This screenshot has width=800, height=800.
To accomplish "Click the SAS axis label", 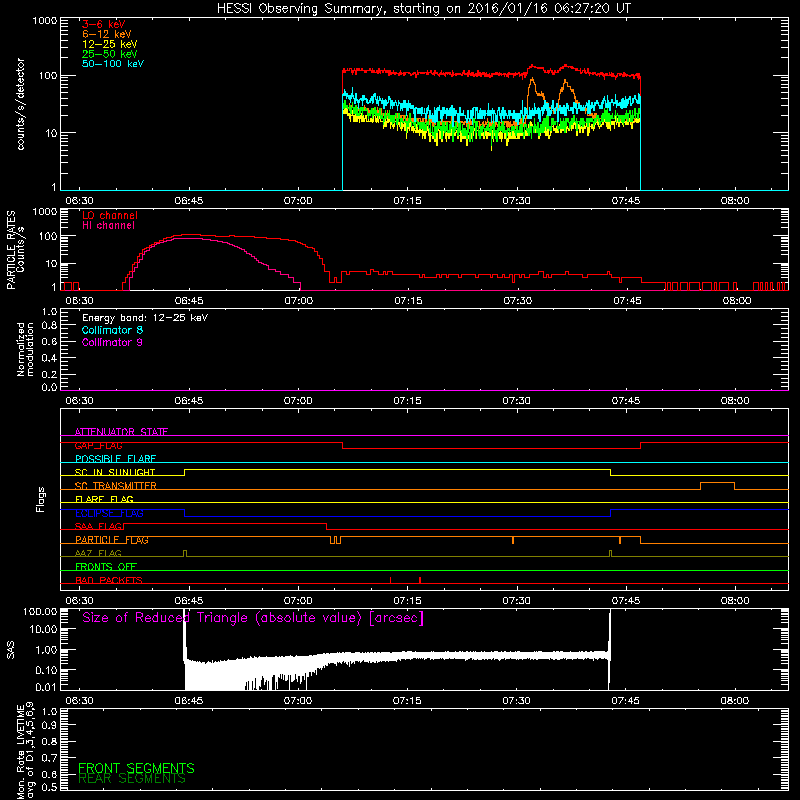I will [x=10, y=649].
